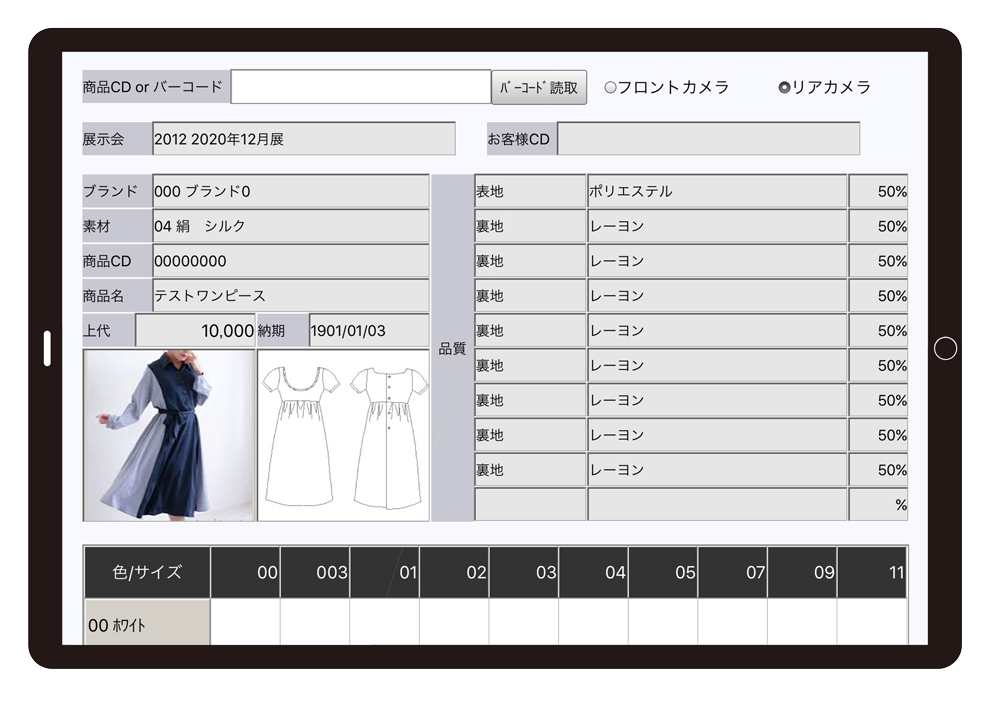Click the 納期 date field 1901/01/03
The height and width of the screenshot is (707, 1000).
[368, 331]
